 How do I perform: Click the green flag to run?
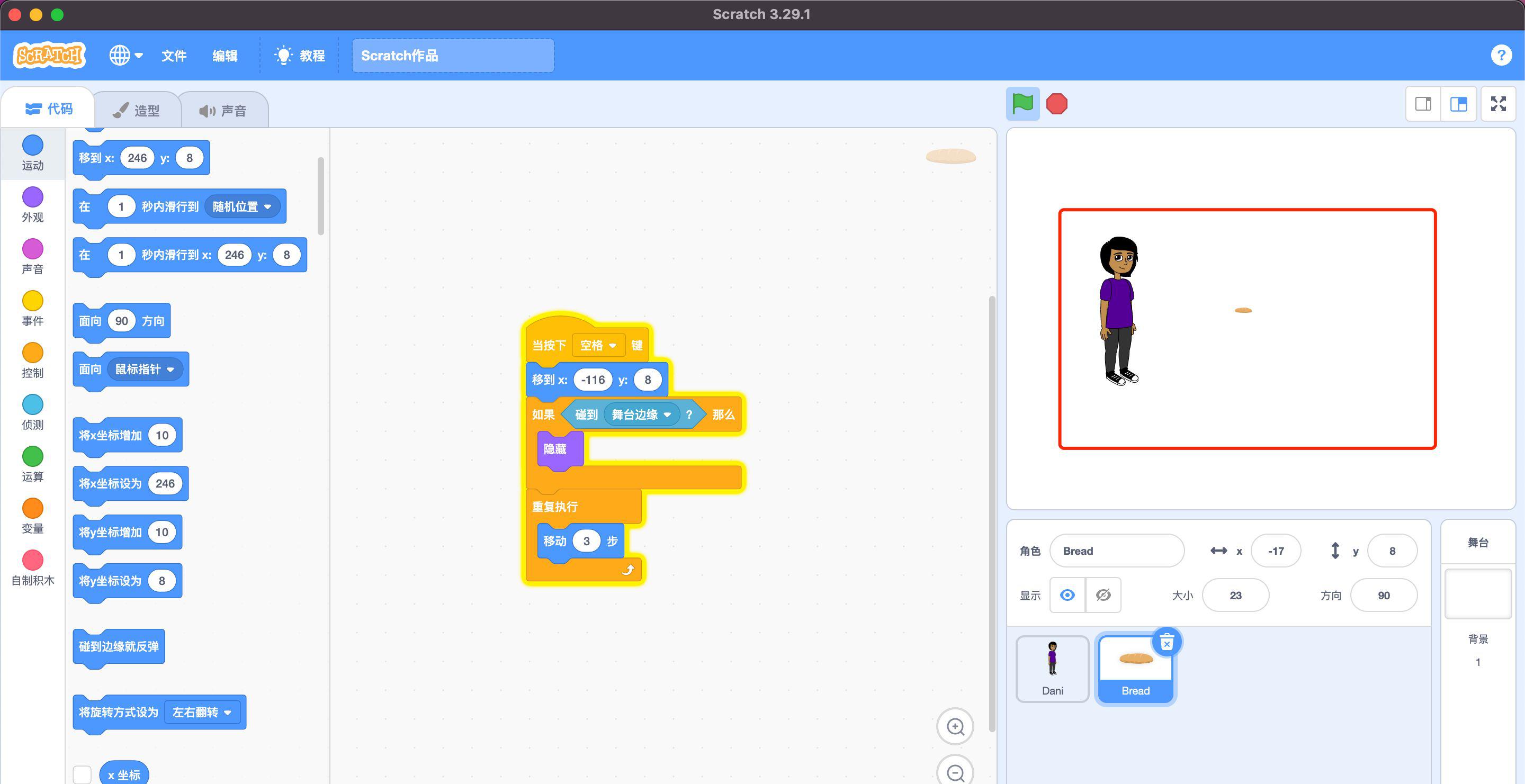1022,104
